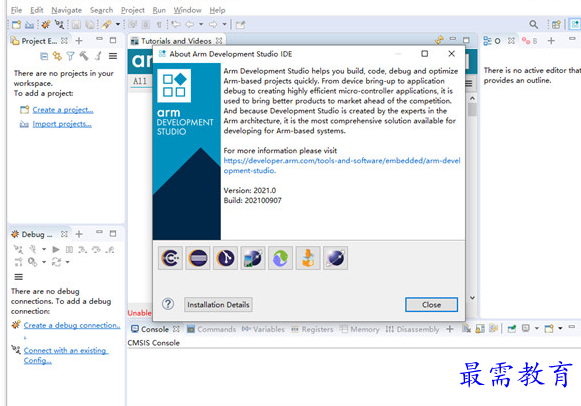Click the Connect to existing config toolbar icon
The image size is (581, 406).
tap(59, 25)
